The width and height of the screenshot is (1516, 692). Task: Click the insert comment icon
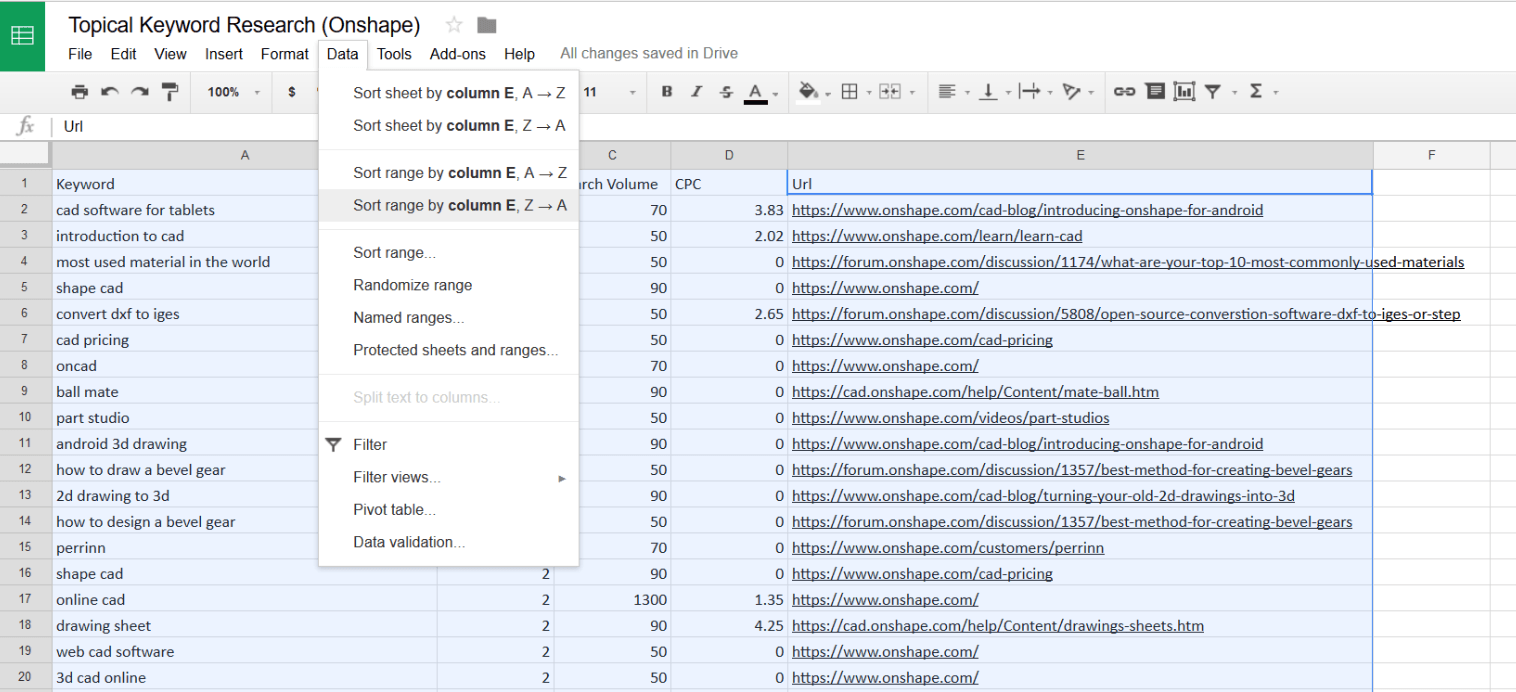pos(1155,92)
